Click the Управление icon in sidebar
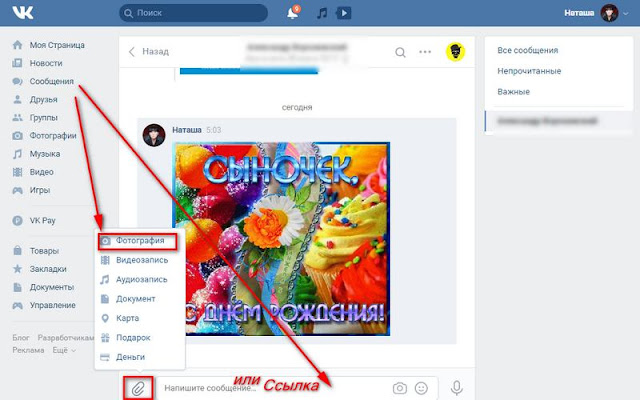Viewport: 640px width, 400px height. tap(17, 305)
